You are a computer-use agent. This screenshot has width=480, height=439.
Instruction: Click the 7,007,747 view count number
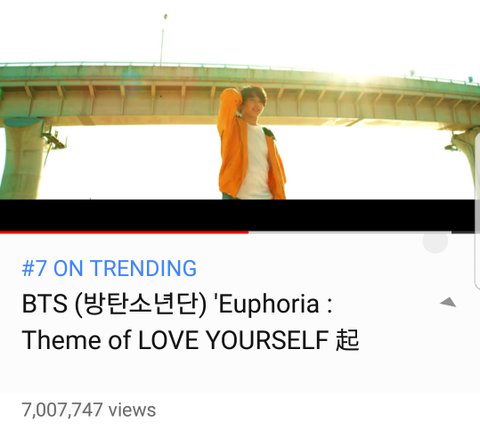pyautogui.click(x=62, y=409)
